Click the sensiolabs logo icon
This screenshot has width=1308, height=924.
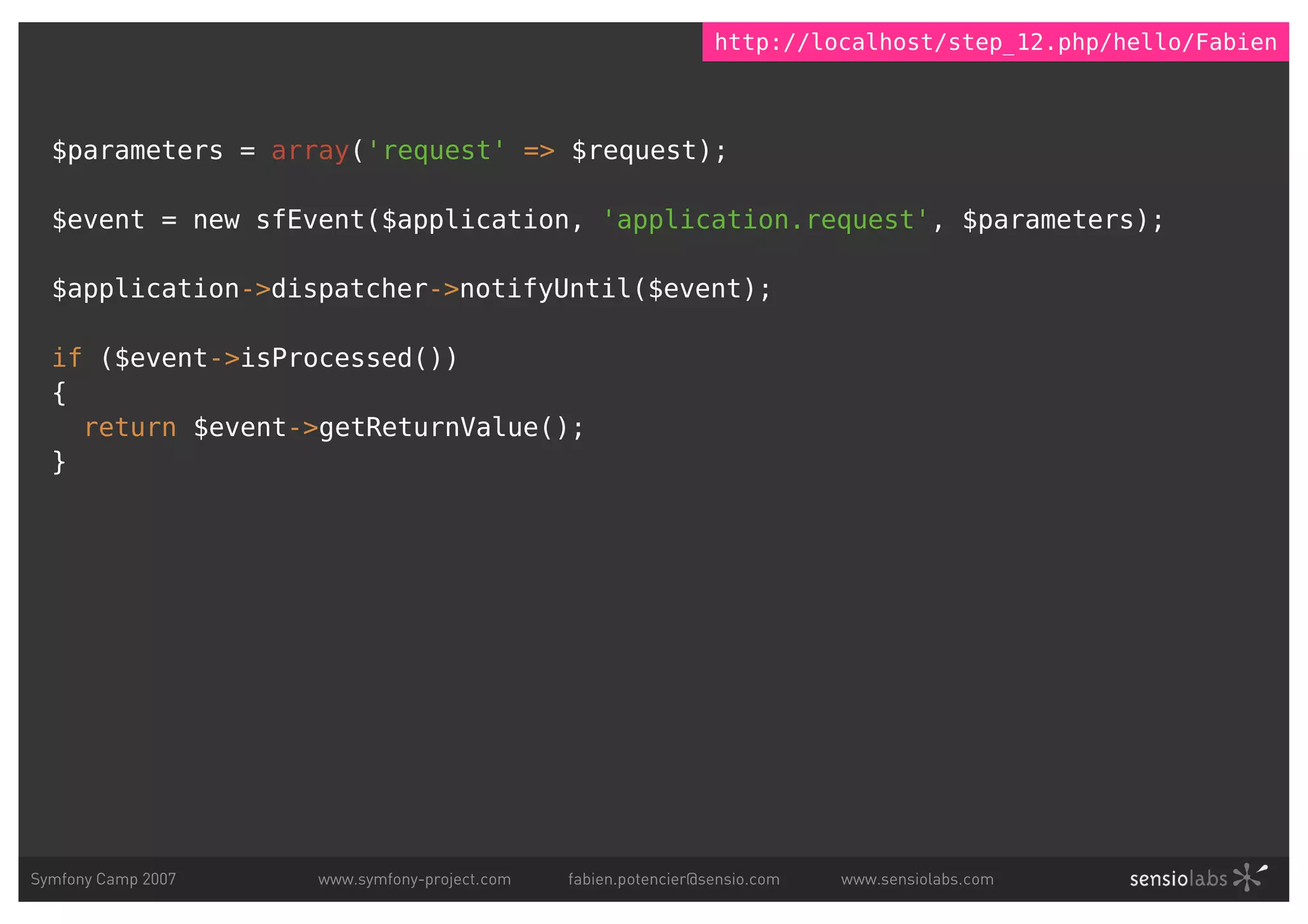[x=1250, y=877]
